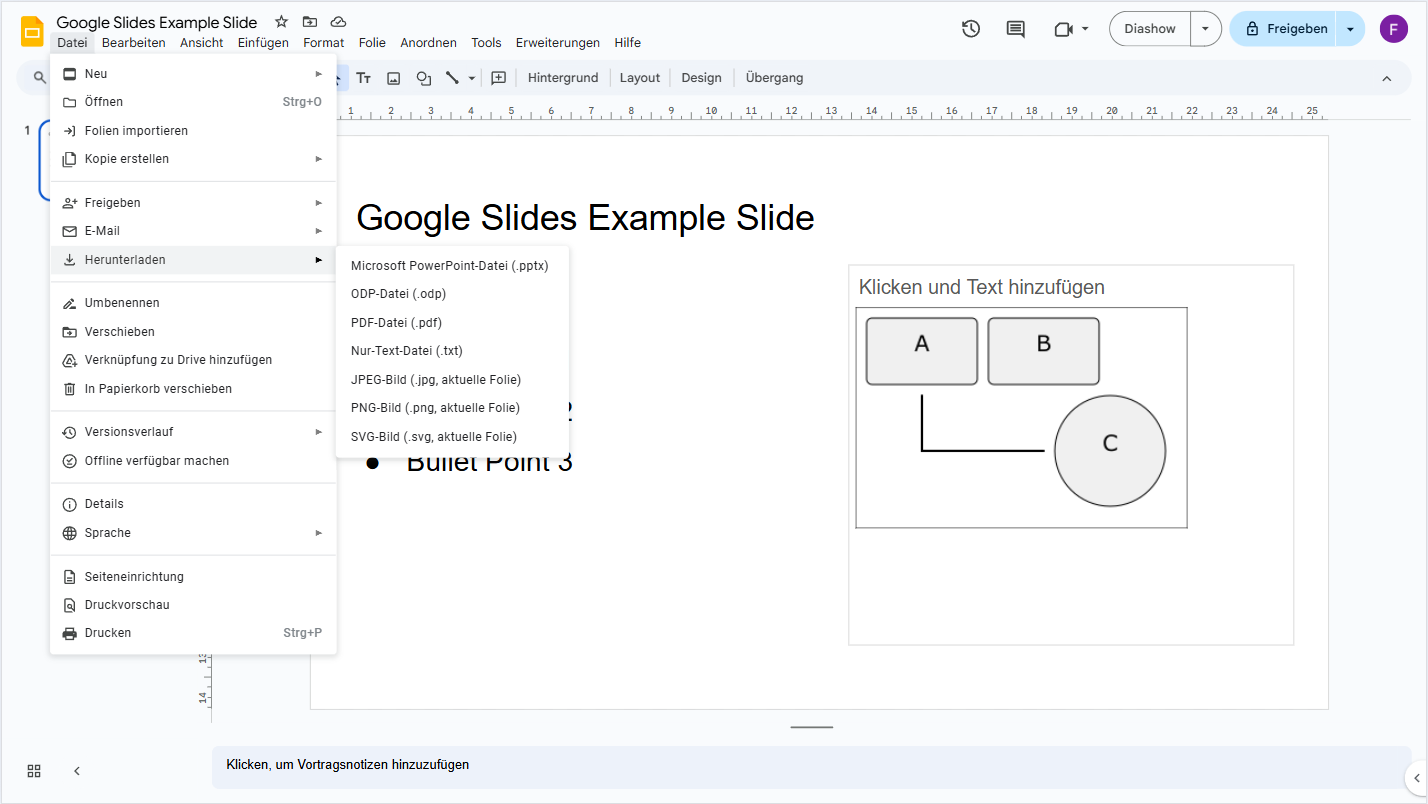1428x804 pixels.
Task: Expand the Freigeben dropdown arrow
Action: coord(1350,29)
